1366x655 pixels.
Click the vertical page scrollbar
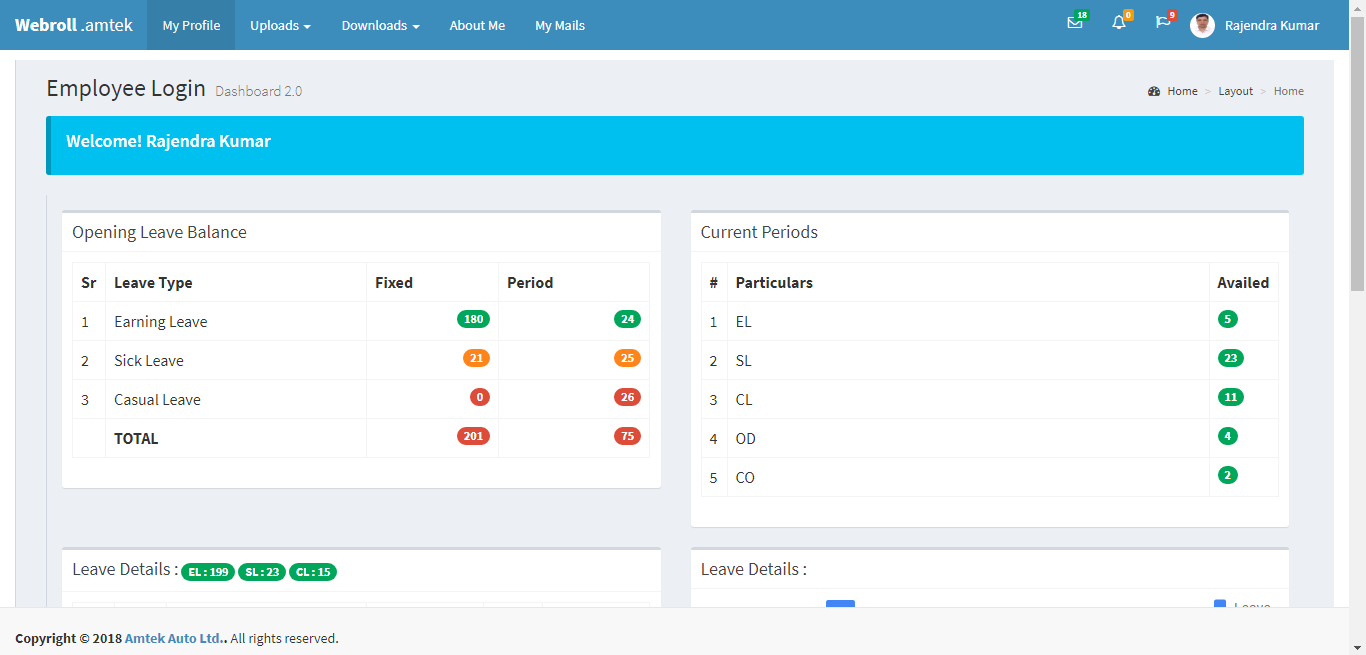[x=1357, y=300]
